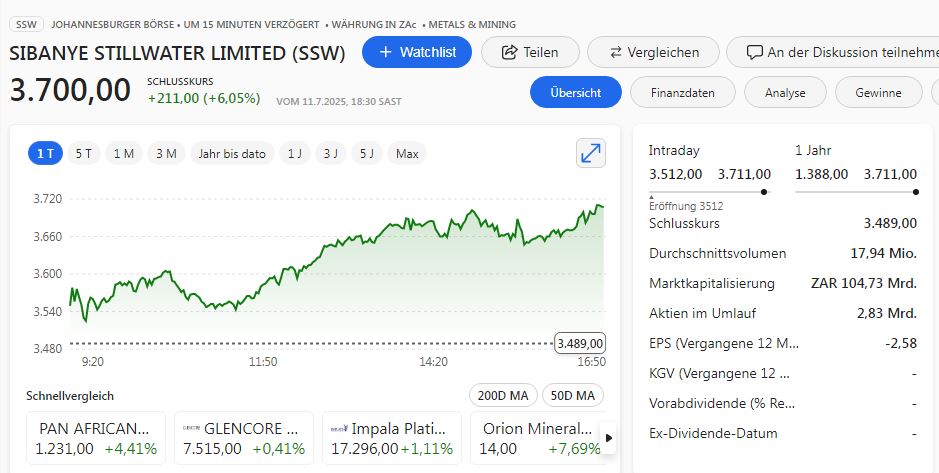
Task: Go to the Analyse tab
Action: (785, 92)
